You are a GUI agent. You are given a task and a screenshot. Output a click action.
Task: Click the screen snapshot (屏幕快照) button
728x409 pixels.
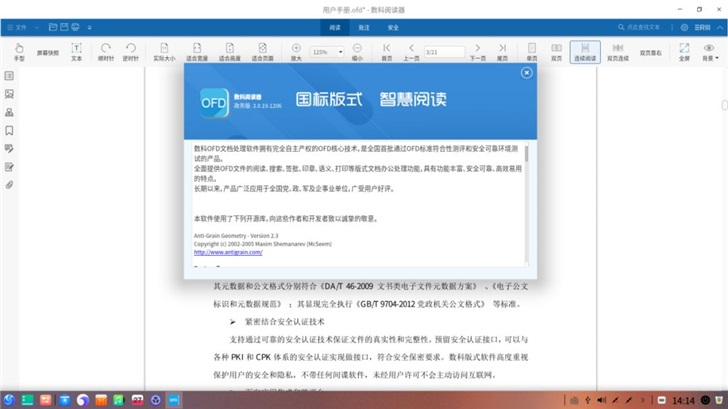click(48, 53)
